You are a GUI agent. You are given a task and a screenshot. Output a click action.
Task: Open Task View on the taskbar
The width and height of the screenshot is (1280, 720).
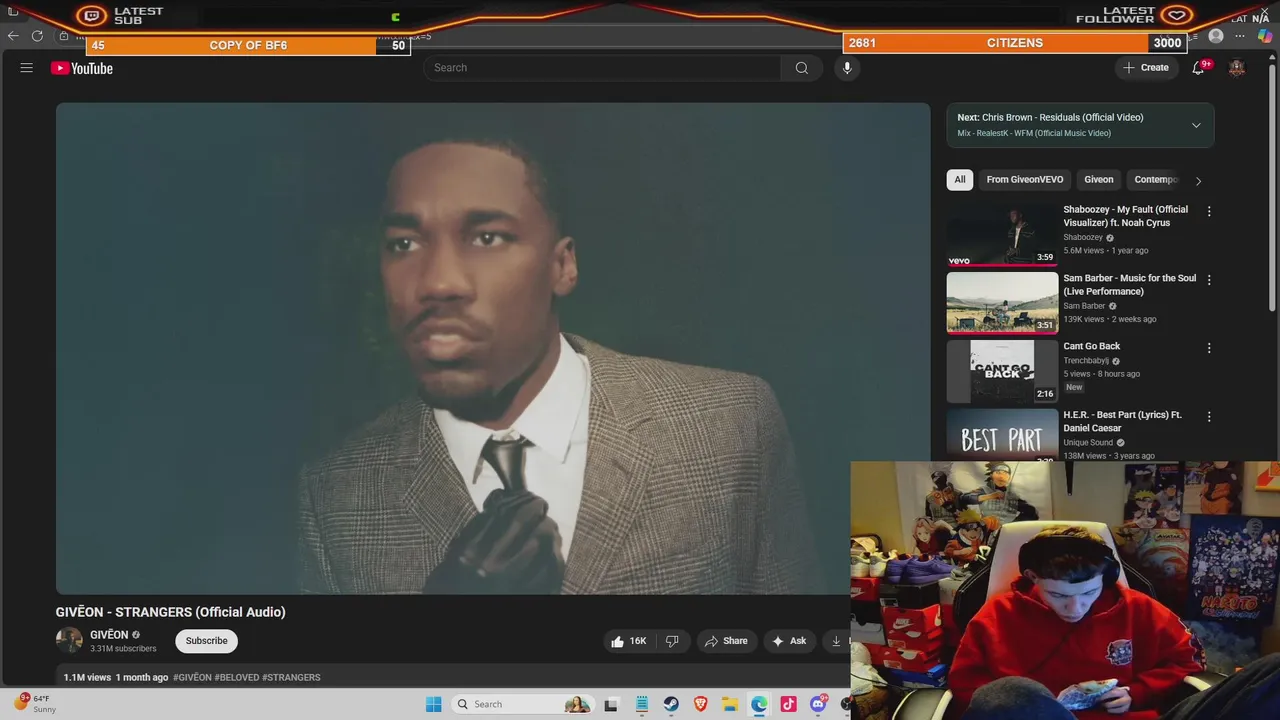coord(611,704)
